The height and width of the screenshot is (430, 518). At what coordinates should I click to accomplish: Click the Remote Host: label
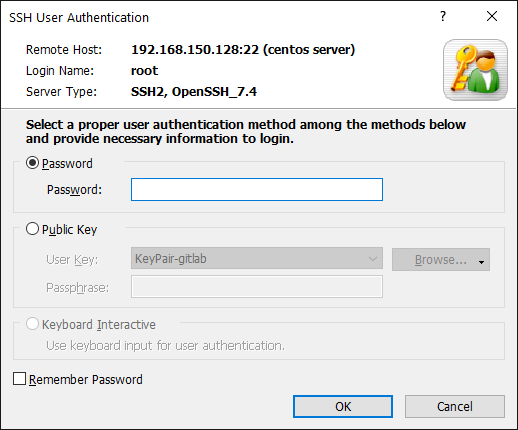64,50
